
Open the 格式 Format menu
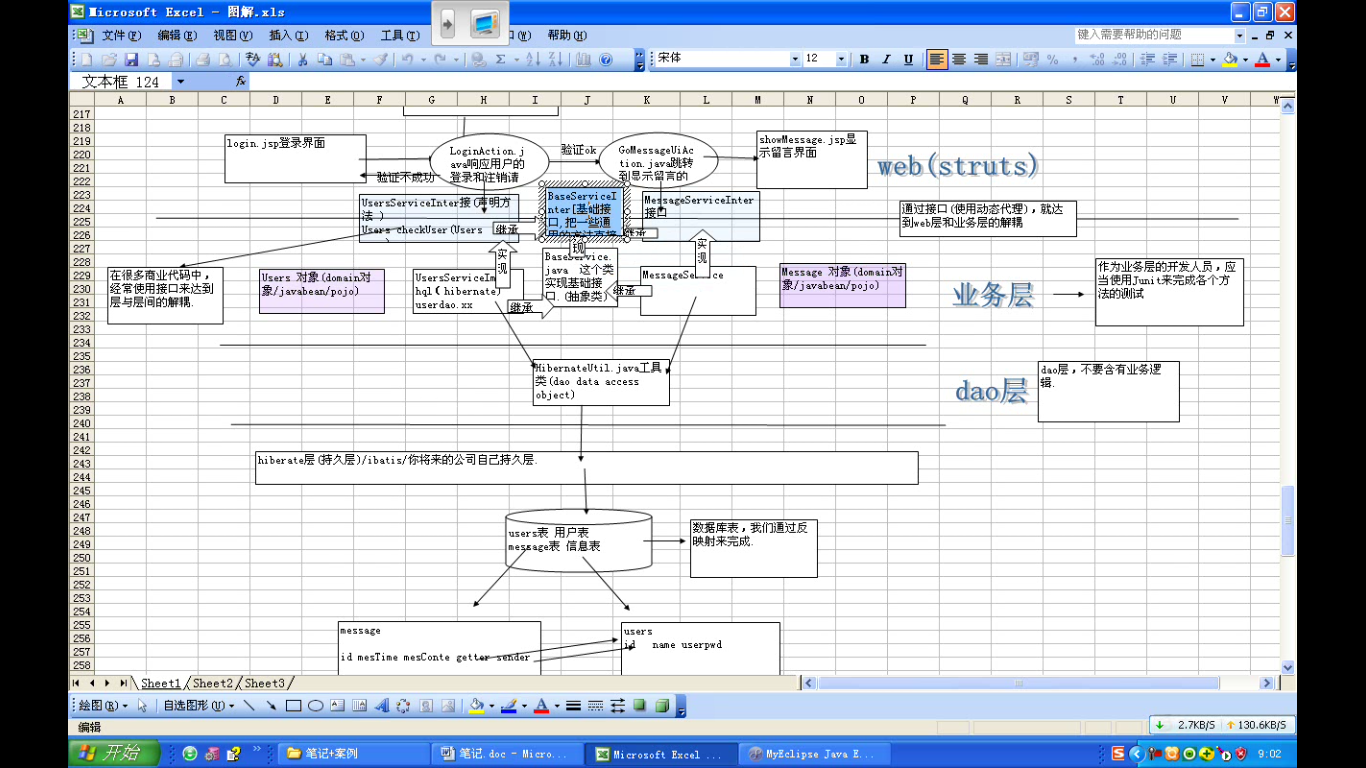tap(344, 35)
